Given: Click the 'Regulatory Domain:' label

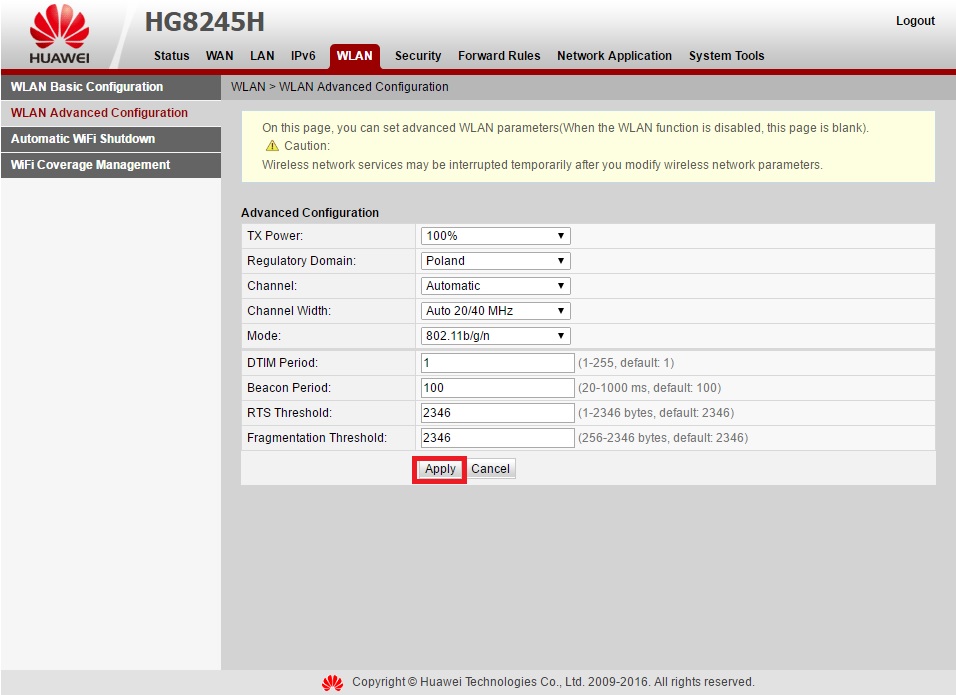Looking at the screenshot, I should pos(301,261).
